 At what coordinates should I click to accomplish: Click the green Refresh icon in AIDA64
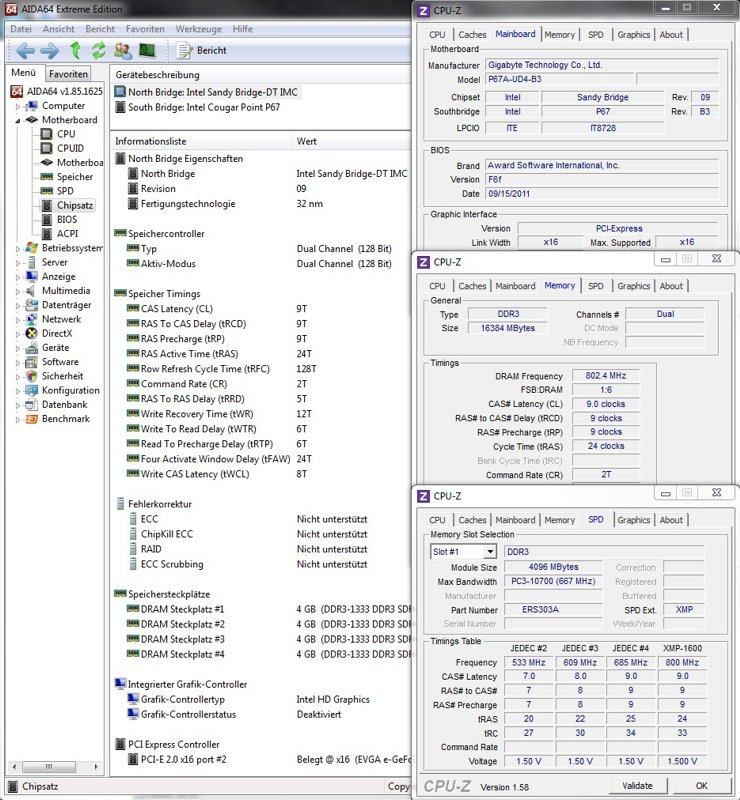98,51
